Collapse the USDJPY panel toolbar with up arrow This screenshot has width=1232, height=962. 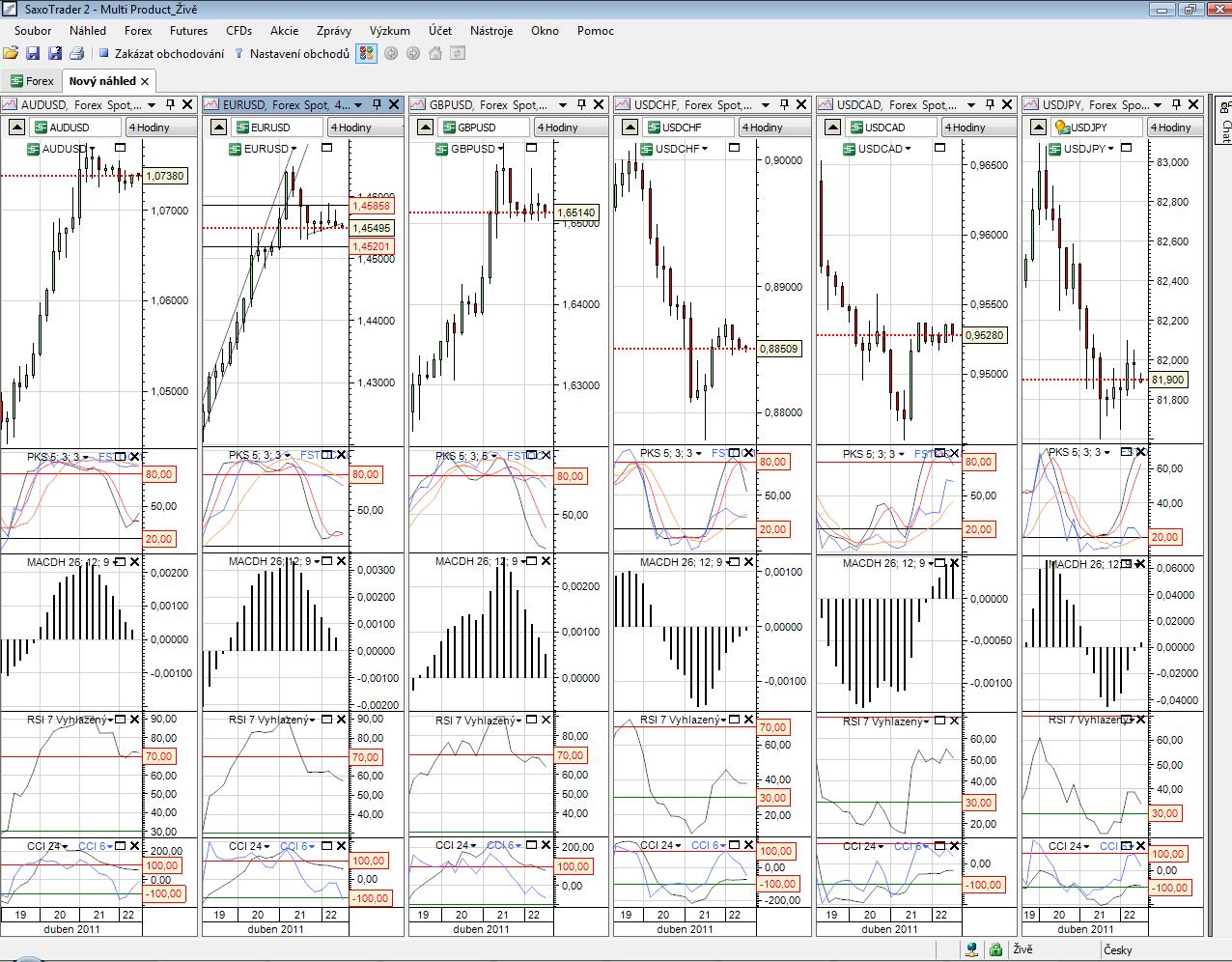click(x=1039, y=127)
